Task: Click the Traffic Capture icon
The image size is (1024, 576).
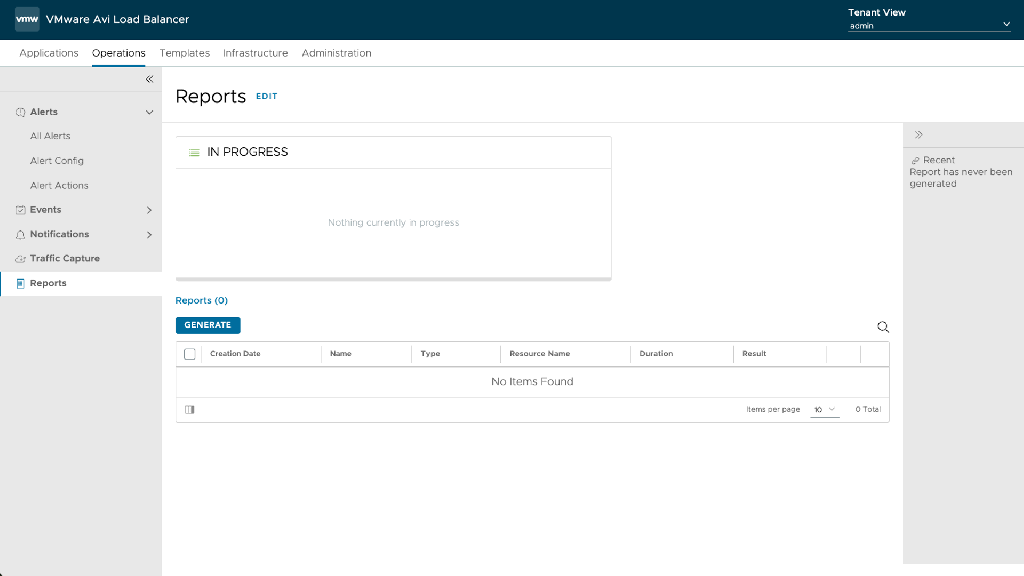Action: tap(20, 259)
